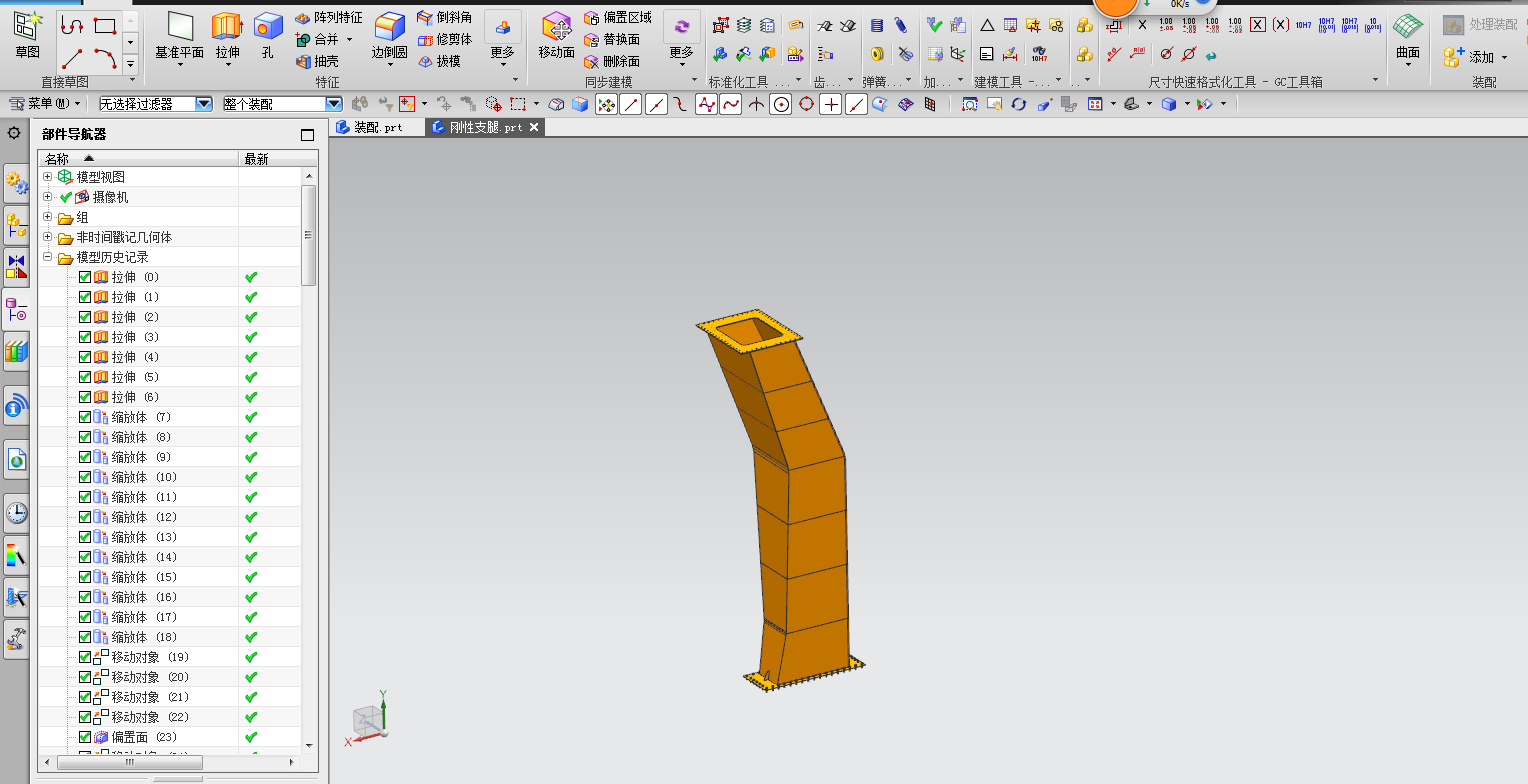Expand the 模型视图 tree node
Screen dimensions: 1528x784
tap(47, 177)
